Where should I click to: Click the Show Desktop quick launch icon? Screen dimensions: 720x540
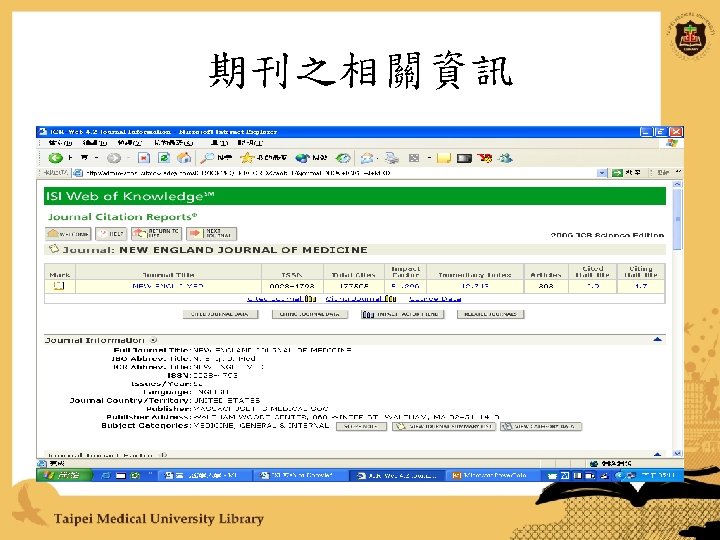121,475
